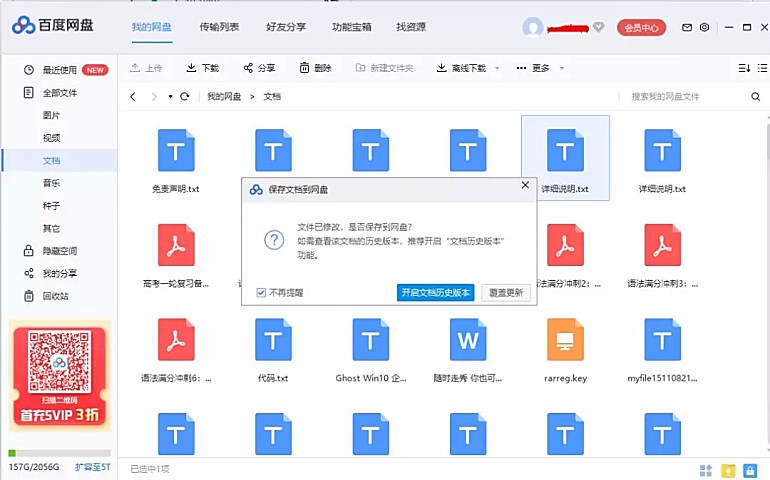Click the 开启文档历史版本 button

tap(435, 293)
